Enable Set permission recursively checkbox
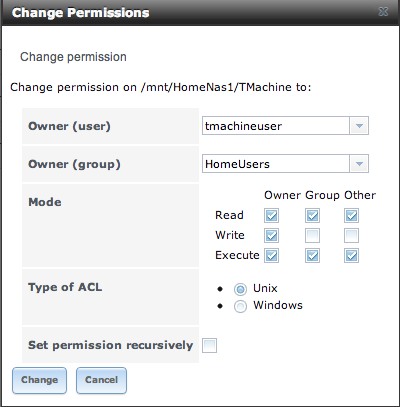Screen dimensions: 400x407 pyautogui.click(x=209, y=345)
